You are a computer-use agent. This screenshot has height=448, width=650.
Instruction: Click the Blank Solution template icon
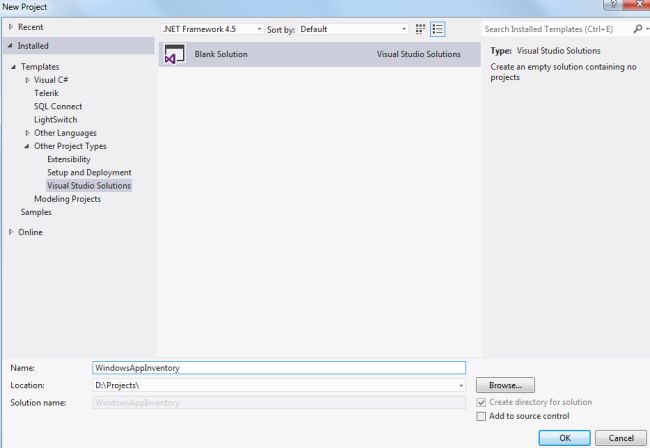pos(175,54)
